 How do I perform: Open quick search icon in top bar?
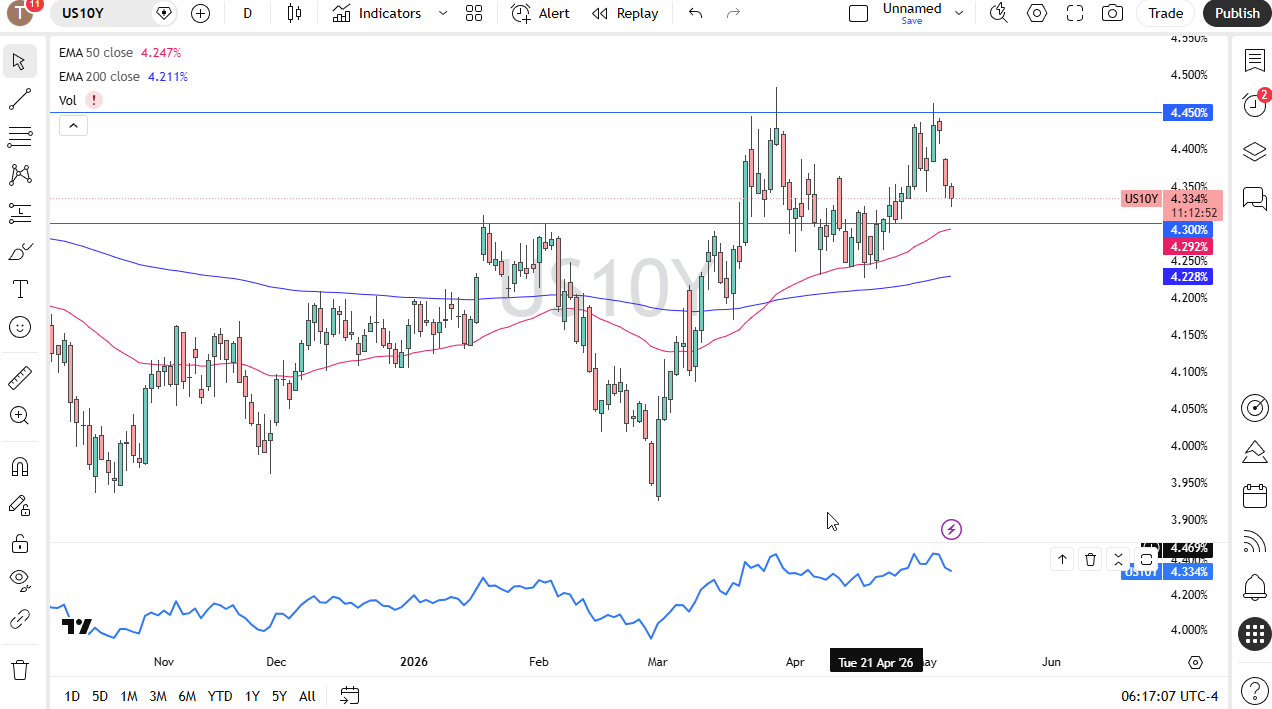998,13
